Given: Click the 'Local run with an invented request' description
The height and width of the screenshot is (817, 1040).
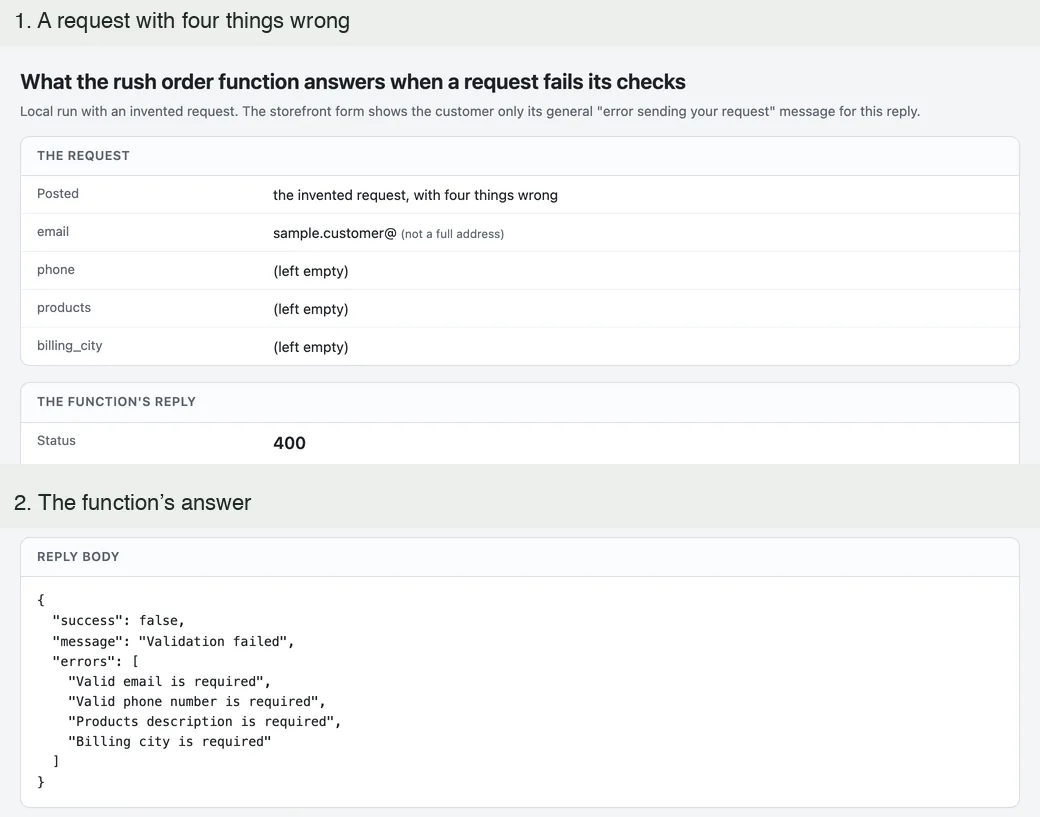Looking at the screenshot, I should point(470,111).
